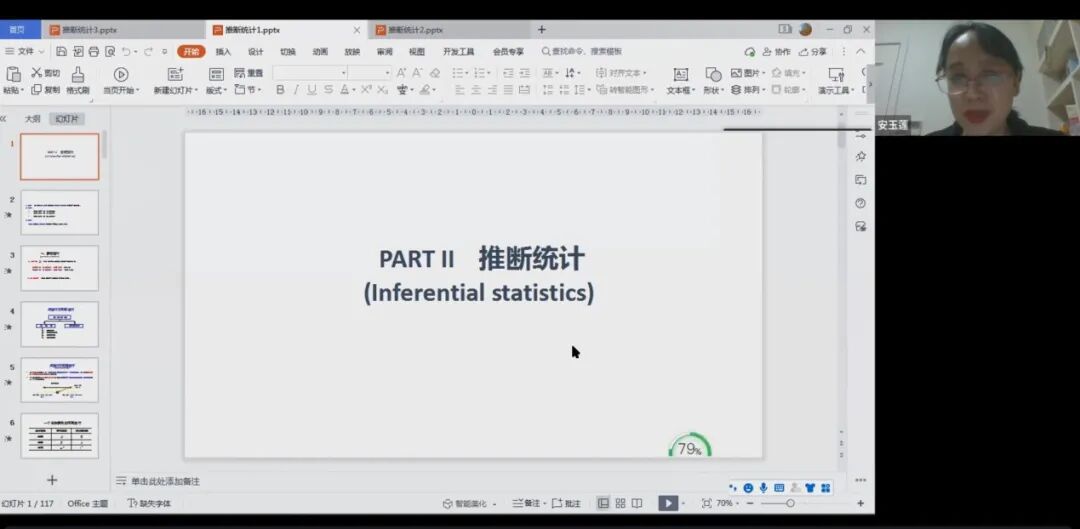Redo the last action

tap(148, 52)
